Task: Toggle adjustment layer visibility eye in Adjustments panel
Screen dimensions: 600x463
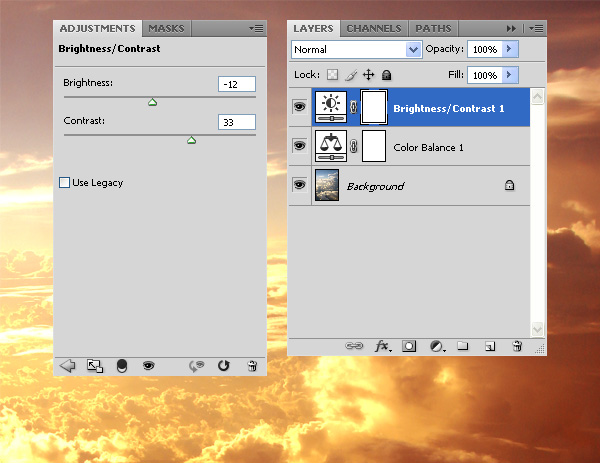Action: point(148,366)
